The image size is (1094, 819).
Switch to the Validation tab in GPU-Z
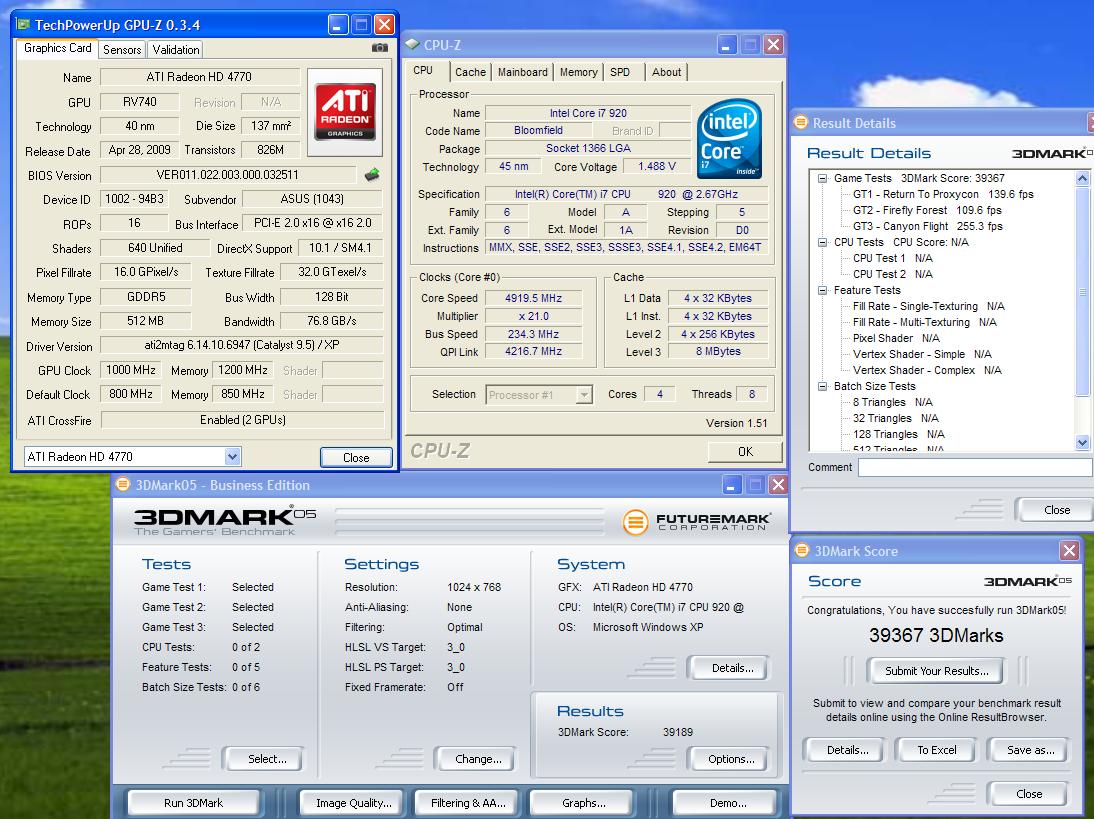point(176,50)
